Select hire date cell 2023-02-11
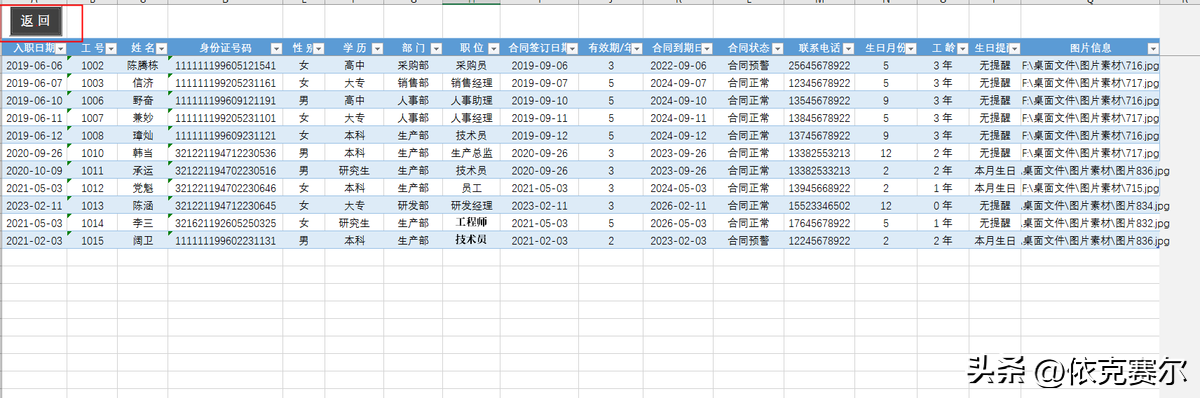The width and height of the screenshot is (1200, 398). 34,205
